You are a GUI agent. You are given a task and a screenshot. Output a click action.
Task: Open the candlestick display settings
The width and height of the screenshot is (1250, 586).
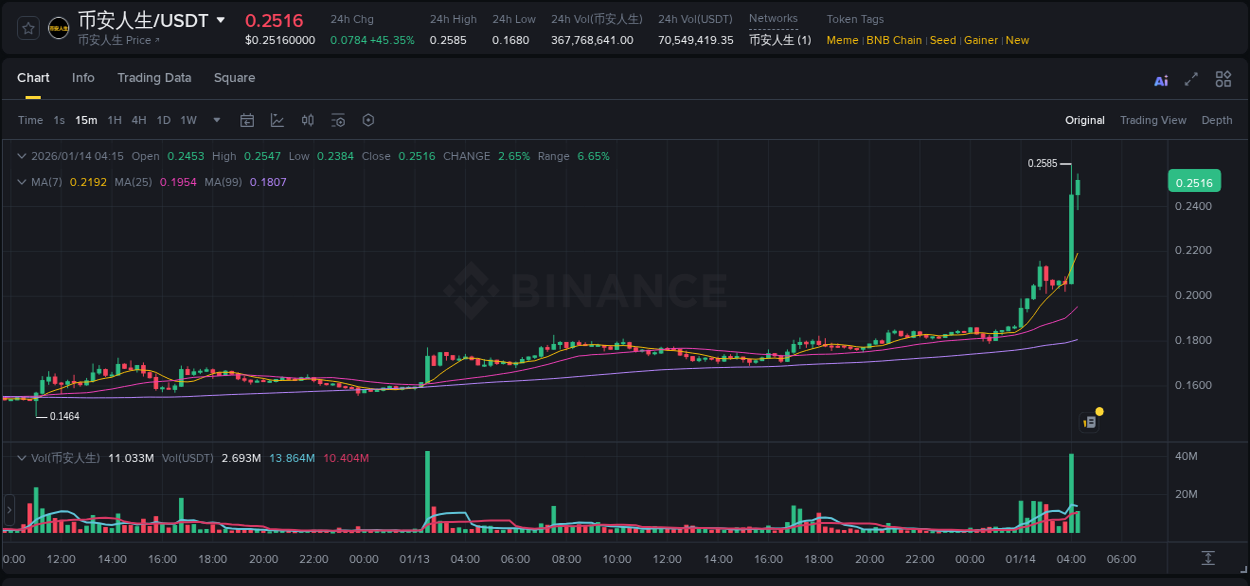tap(307, 120)
